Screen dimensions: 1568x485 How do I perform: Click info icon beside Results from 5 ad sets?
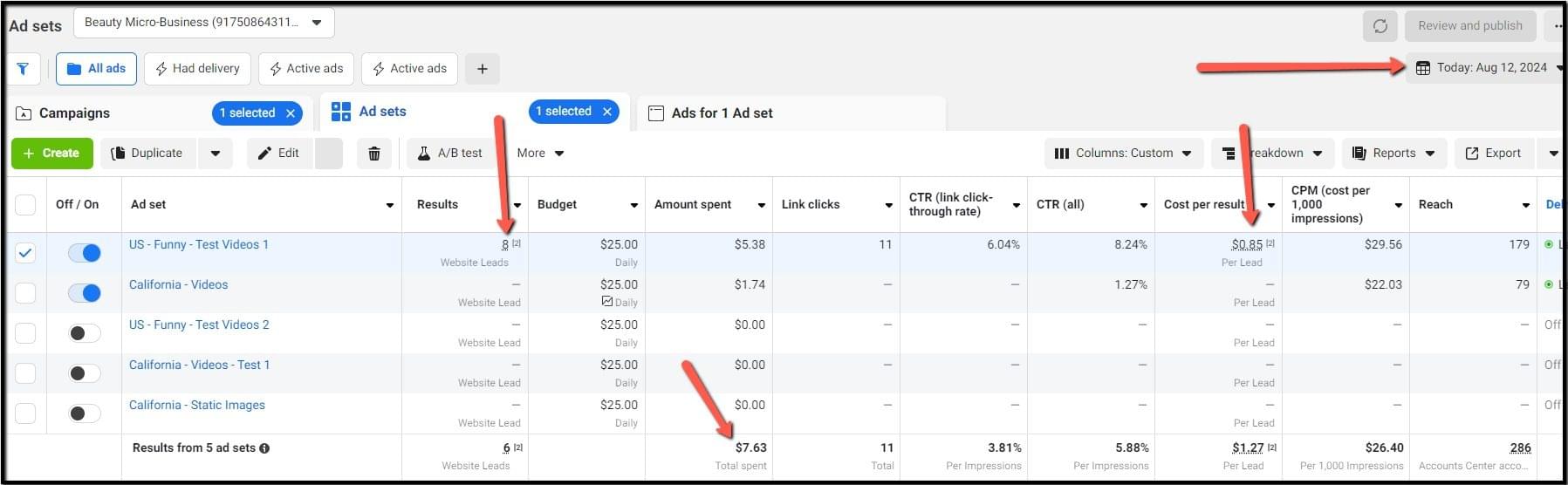264,448
